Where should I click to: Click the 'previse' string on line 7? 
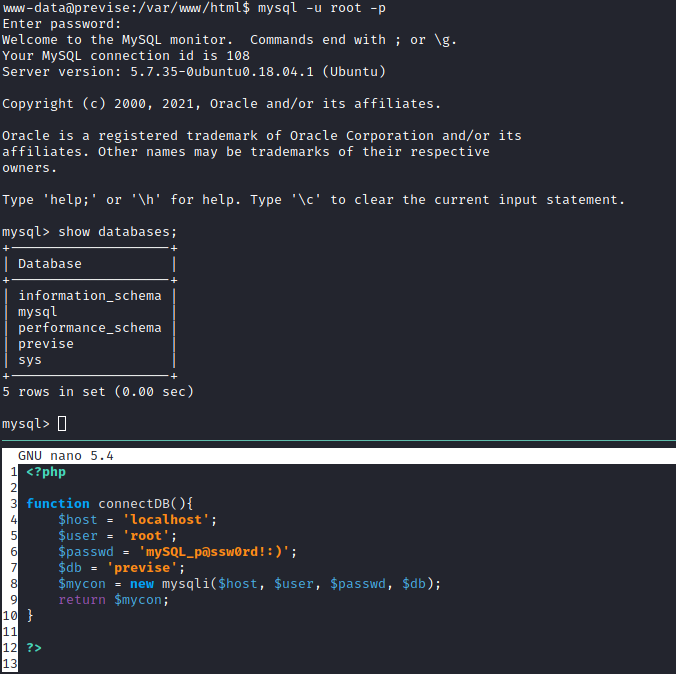(142, 567)
